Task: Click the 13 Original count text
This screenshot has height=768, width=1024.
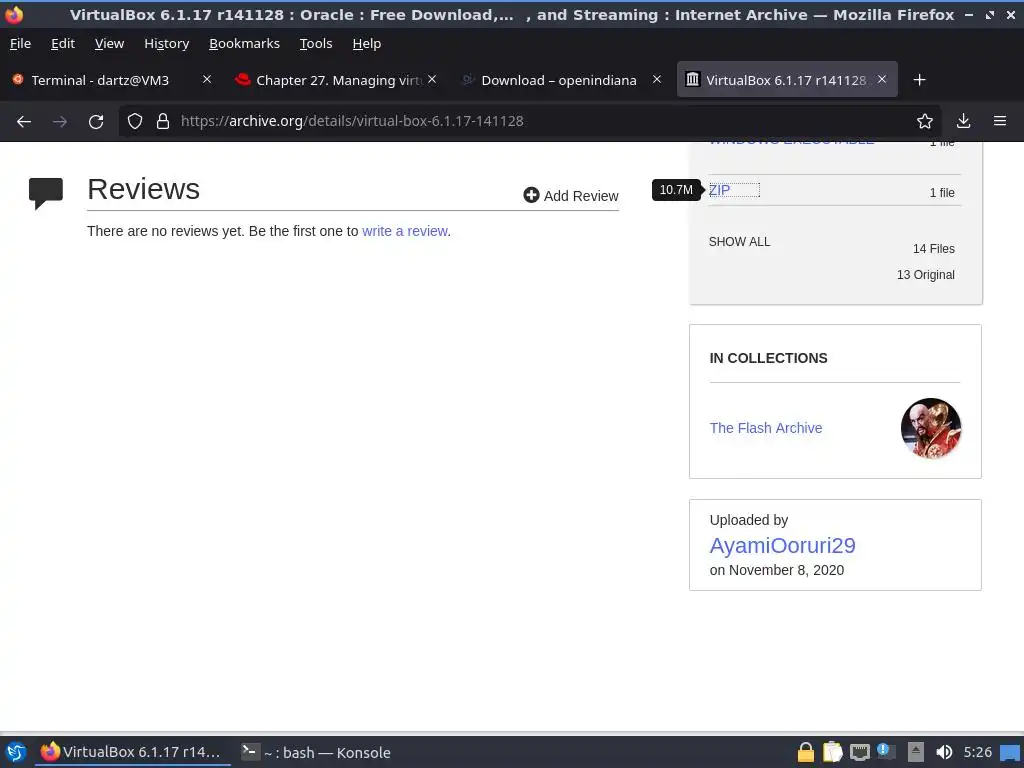Action: (925, 275)
